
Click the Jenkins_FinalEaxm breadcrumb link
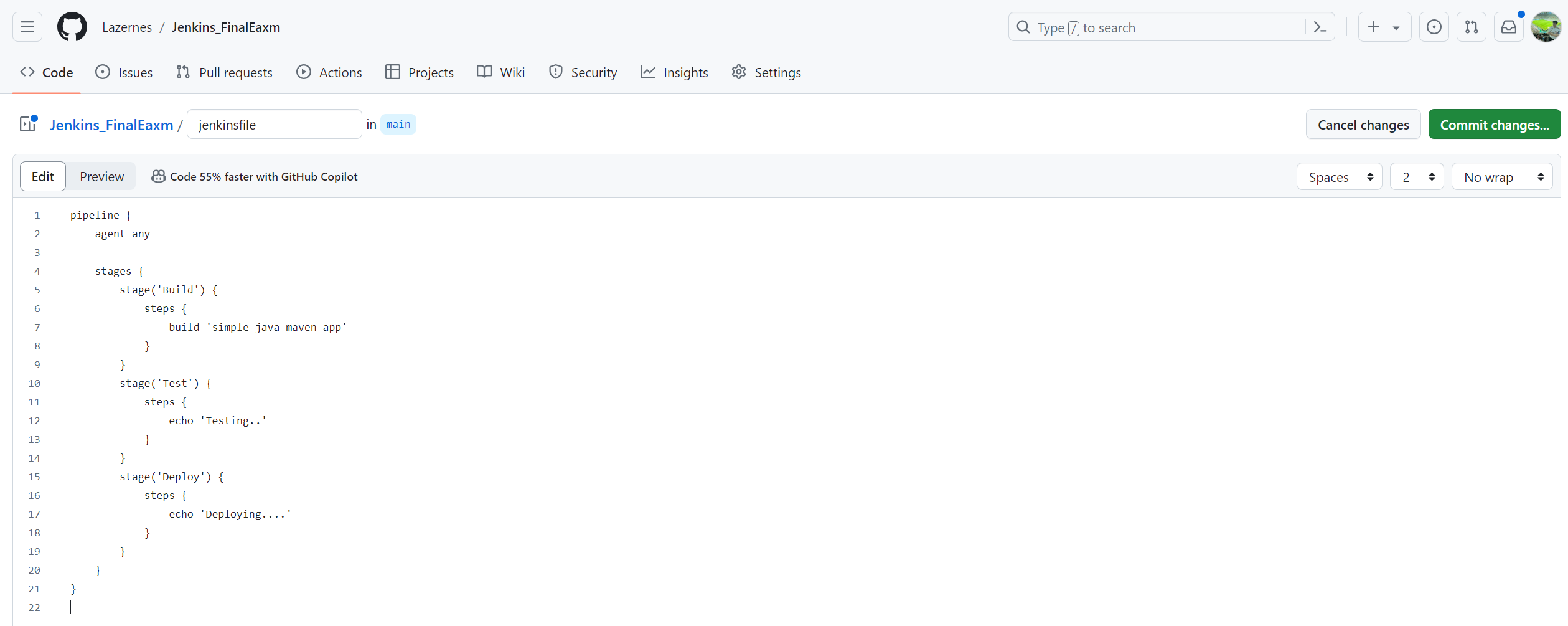click(x=111, y=125)
